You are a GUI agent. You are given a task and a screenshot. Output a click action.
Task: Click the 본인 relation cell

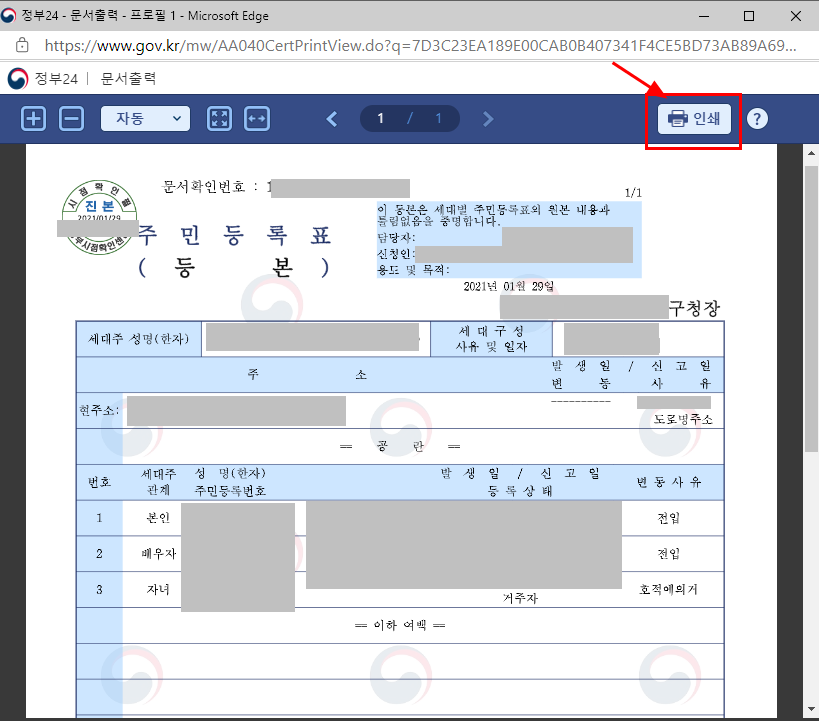click(158, 518)
